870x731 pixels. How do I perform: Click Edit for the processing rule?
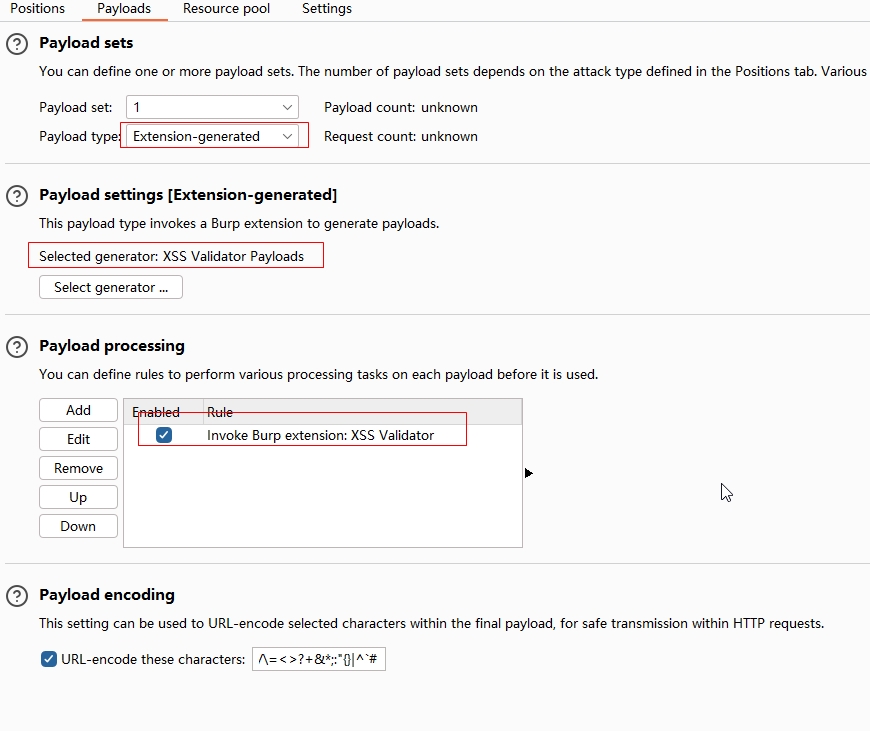(x=78, y=439)
